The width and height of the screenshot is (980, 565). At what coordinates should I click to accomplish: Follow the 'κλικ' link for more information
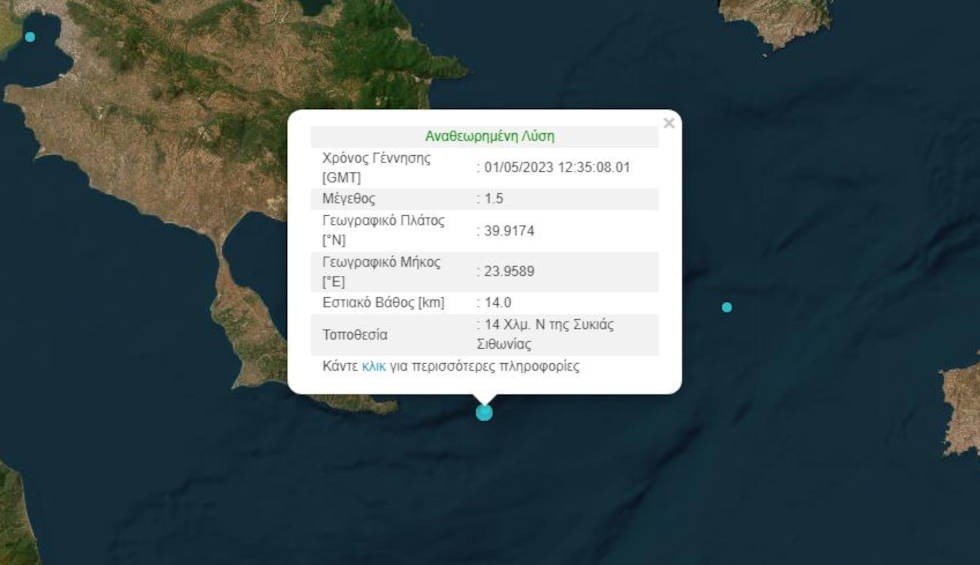pos(374,367)
